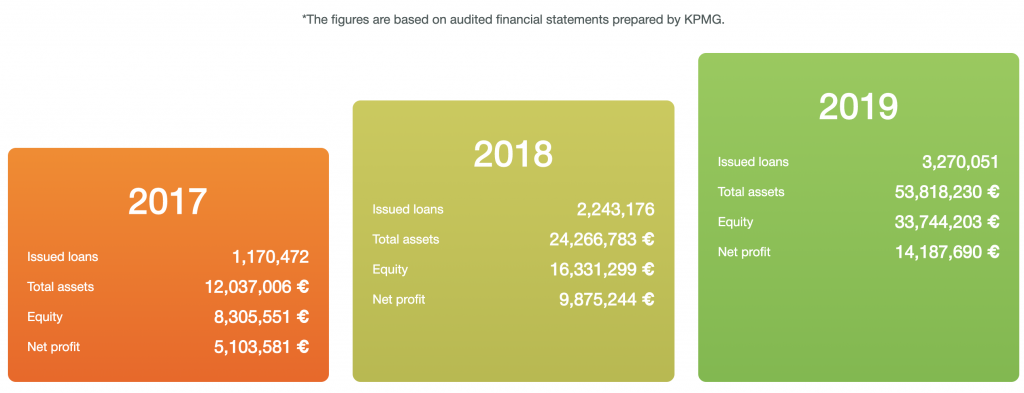This screenshot has width=1024, height=393.
Task: Click the Issued loans label in 2019 card
Action: tap(753, 162)
